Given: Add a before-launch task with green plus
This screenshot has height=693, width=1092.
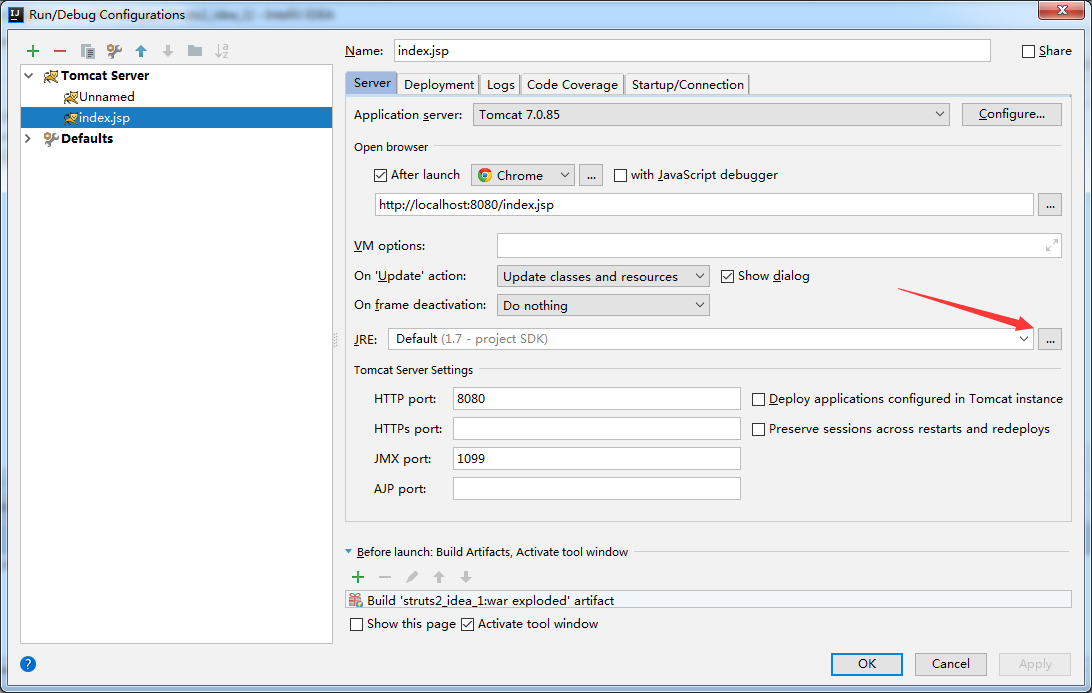Looking at the screenshot, I should [358, 577].
